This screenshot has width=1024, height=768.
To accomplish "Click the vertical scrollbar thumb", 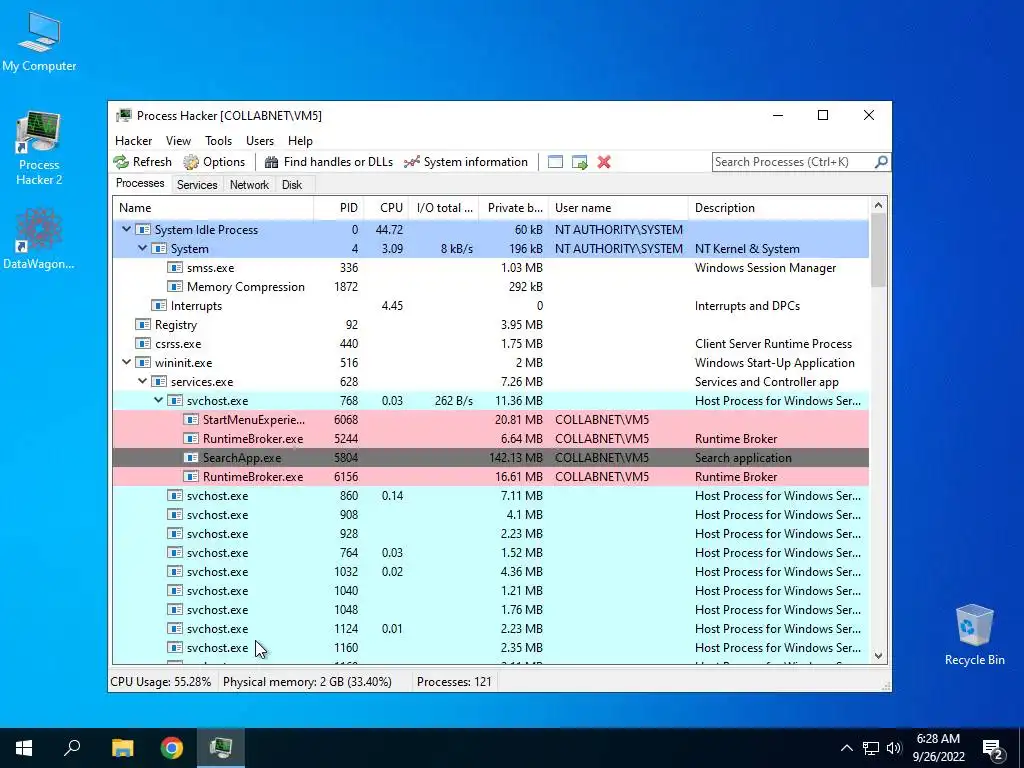I will coord(878,251).
